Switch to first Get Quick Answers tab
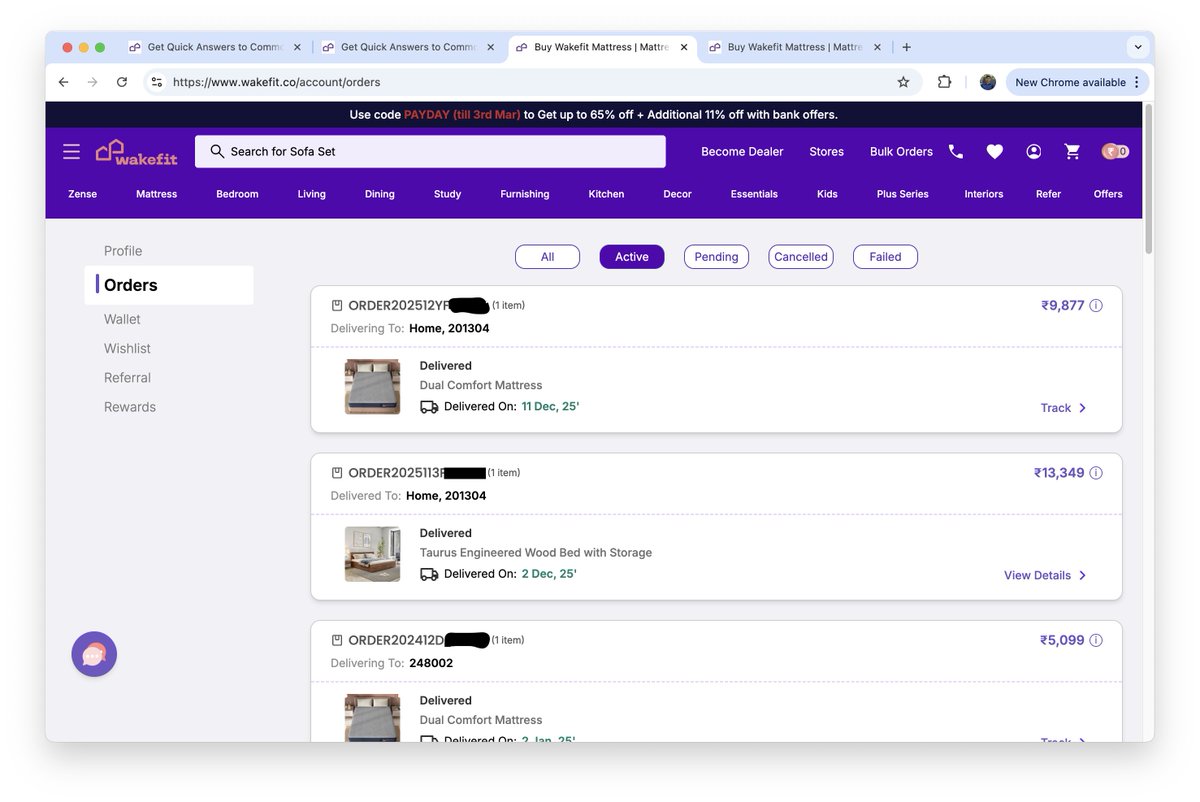The height and width of the screenshot is (802, 1200). click(214, 47)
